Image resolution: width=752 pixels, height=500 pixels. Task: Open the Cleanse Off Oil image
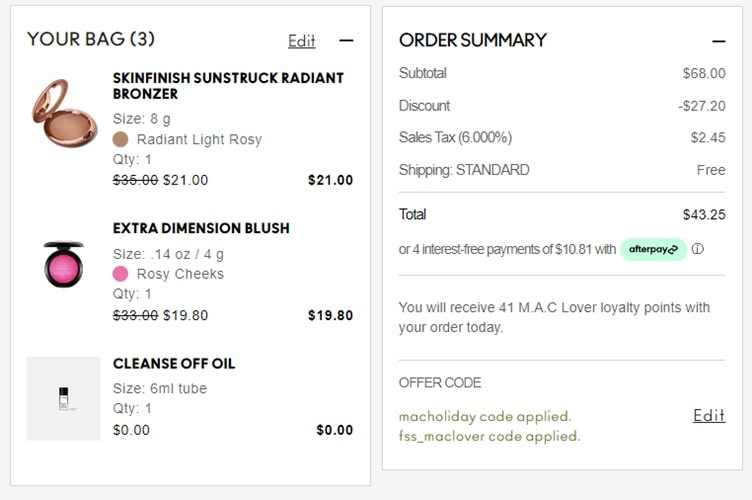(64, 398)
